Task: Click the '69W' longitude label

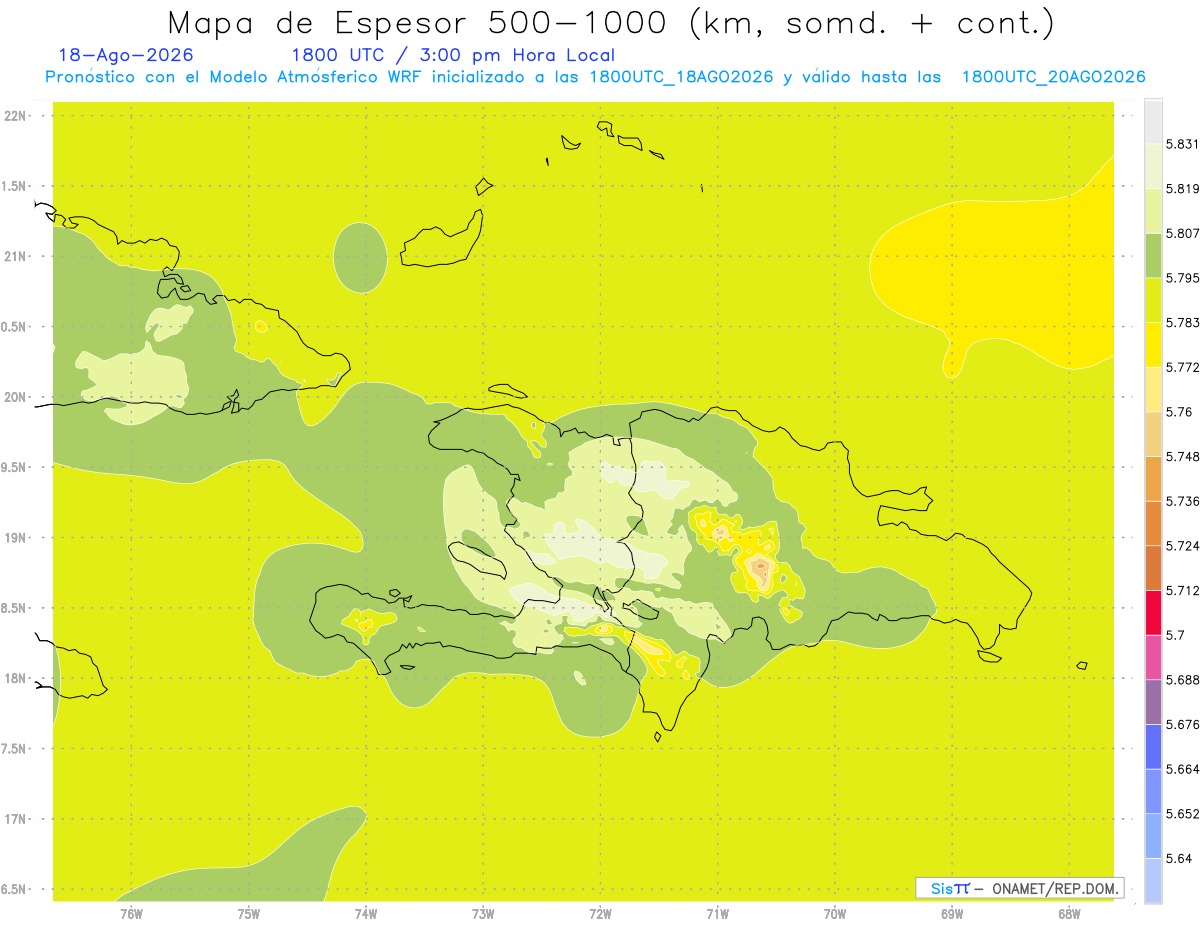Action: click(x=952, y=913)
